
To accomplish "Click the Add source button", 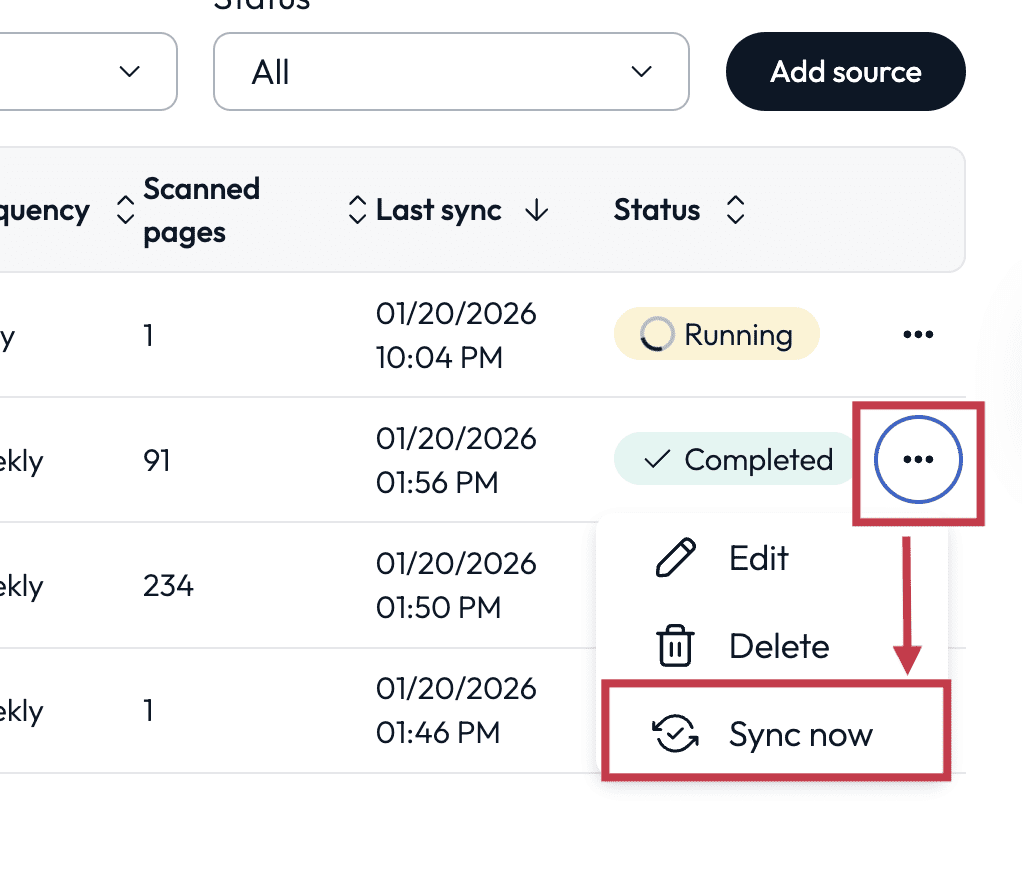I will click(845, 72).
